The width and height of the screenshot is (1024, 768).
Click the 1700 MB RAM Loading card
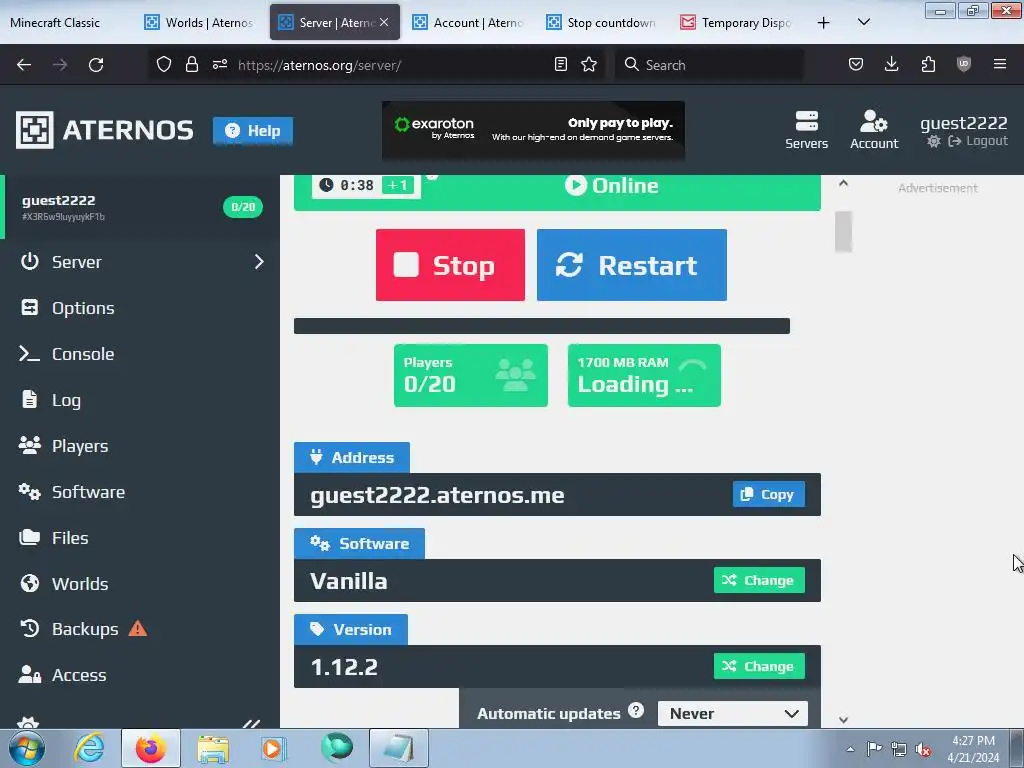pos(644,376)
